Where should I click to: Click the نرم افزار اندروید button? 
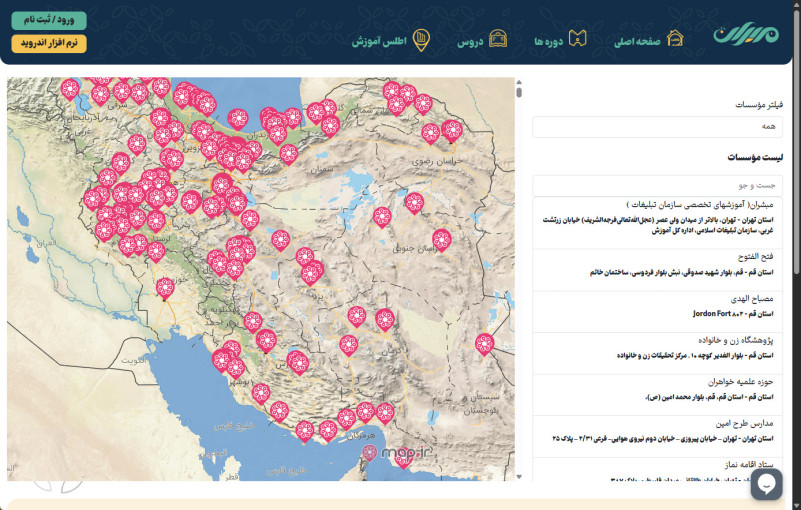49,43
